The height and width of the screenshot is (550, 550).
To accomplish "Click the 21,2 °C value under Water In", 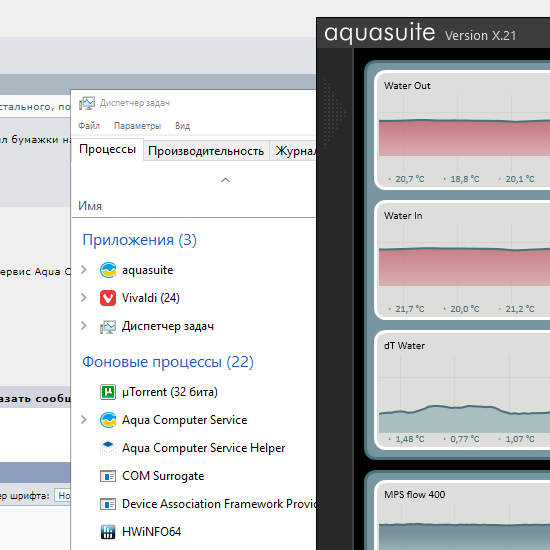I will (520, 309).
